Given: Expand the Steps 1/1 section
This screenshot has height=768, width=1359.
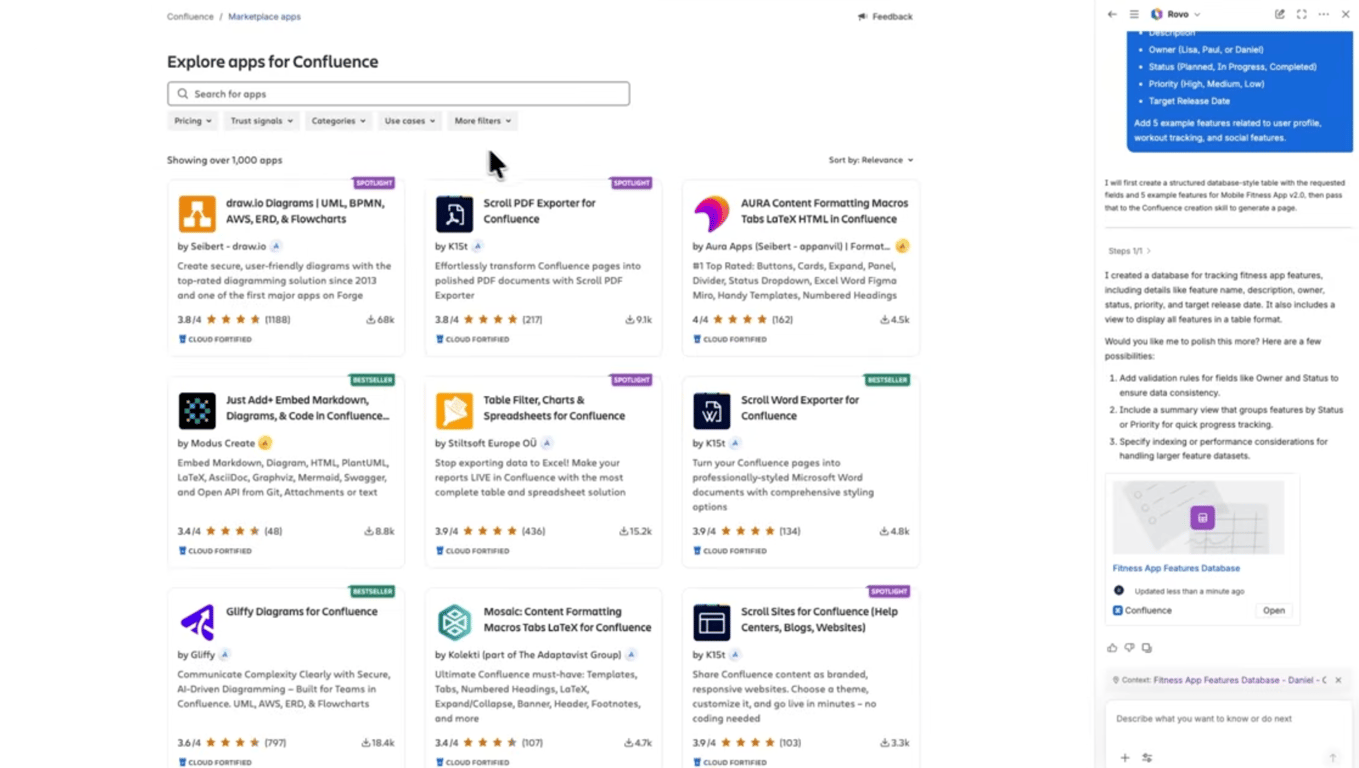Looking at the screenshot, I should (1129, 251).
